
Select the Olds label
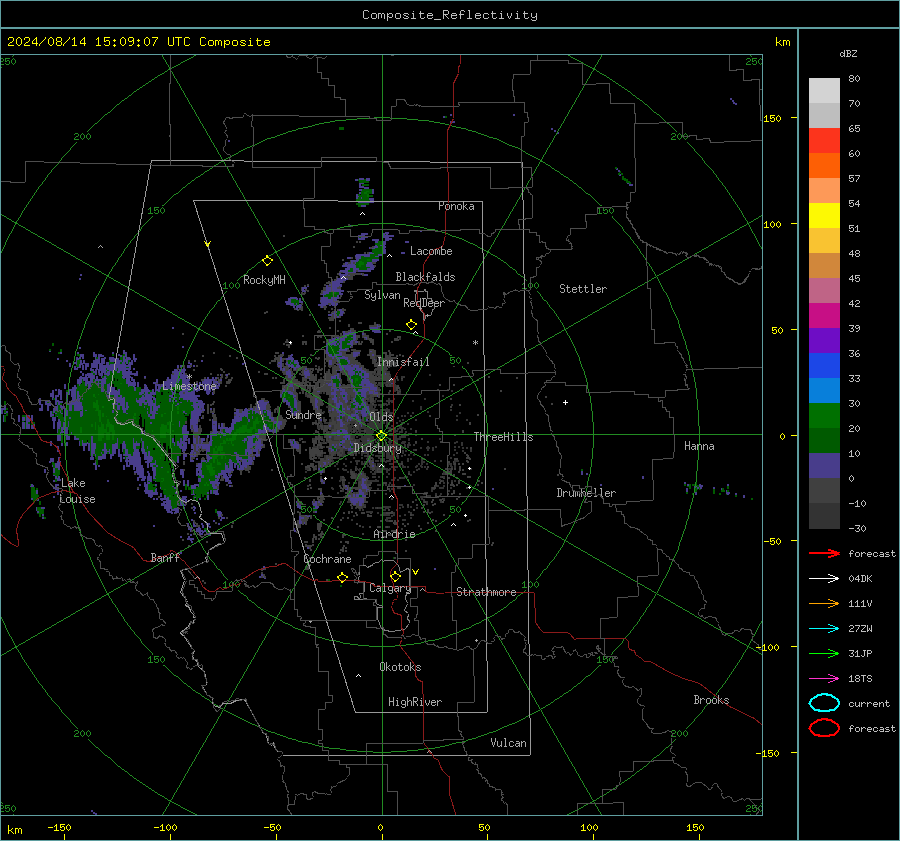[x=381, y=417]
